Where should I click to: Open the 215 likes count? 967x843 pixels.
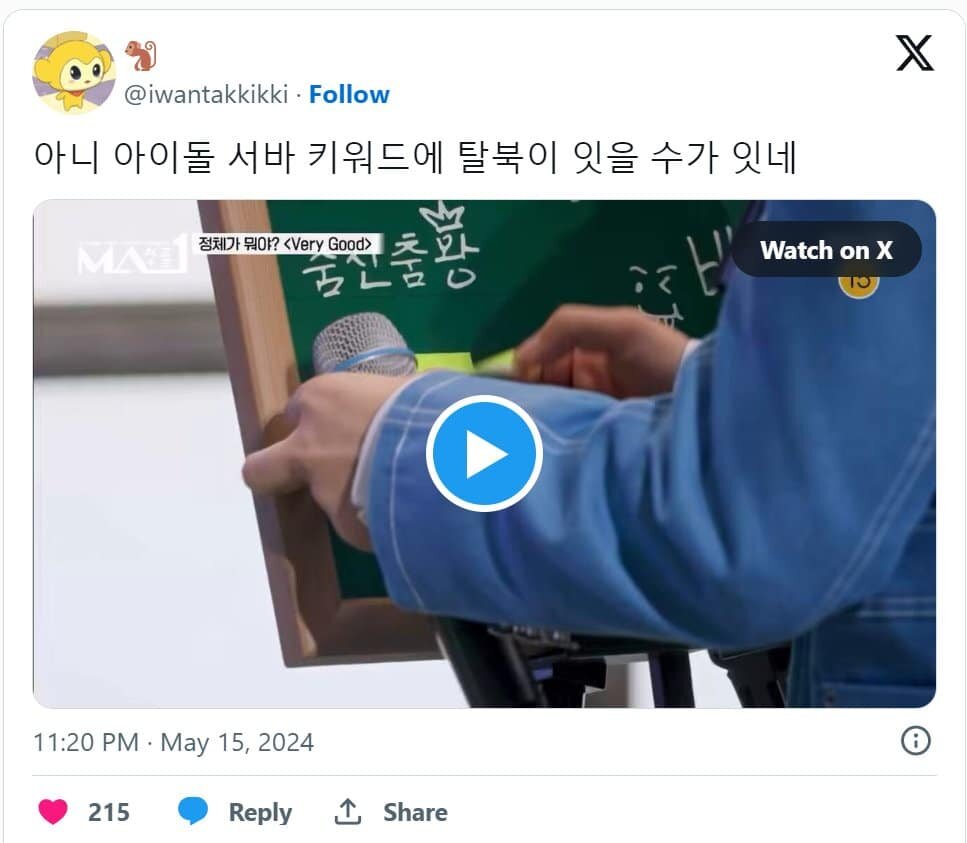pos(109,812)
